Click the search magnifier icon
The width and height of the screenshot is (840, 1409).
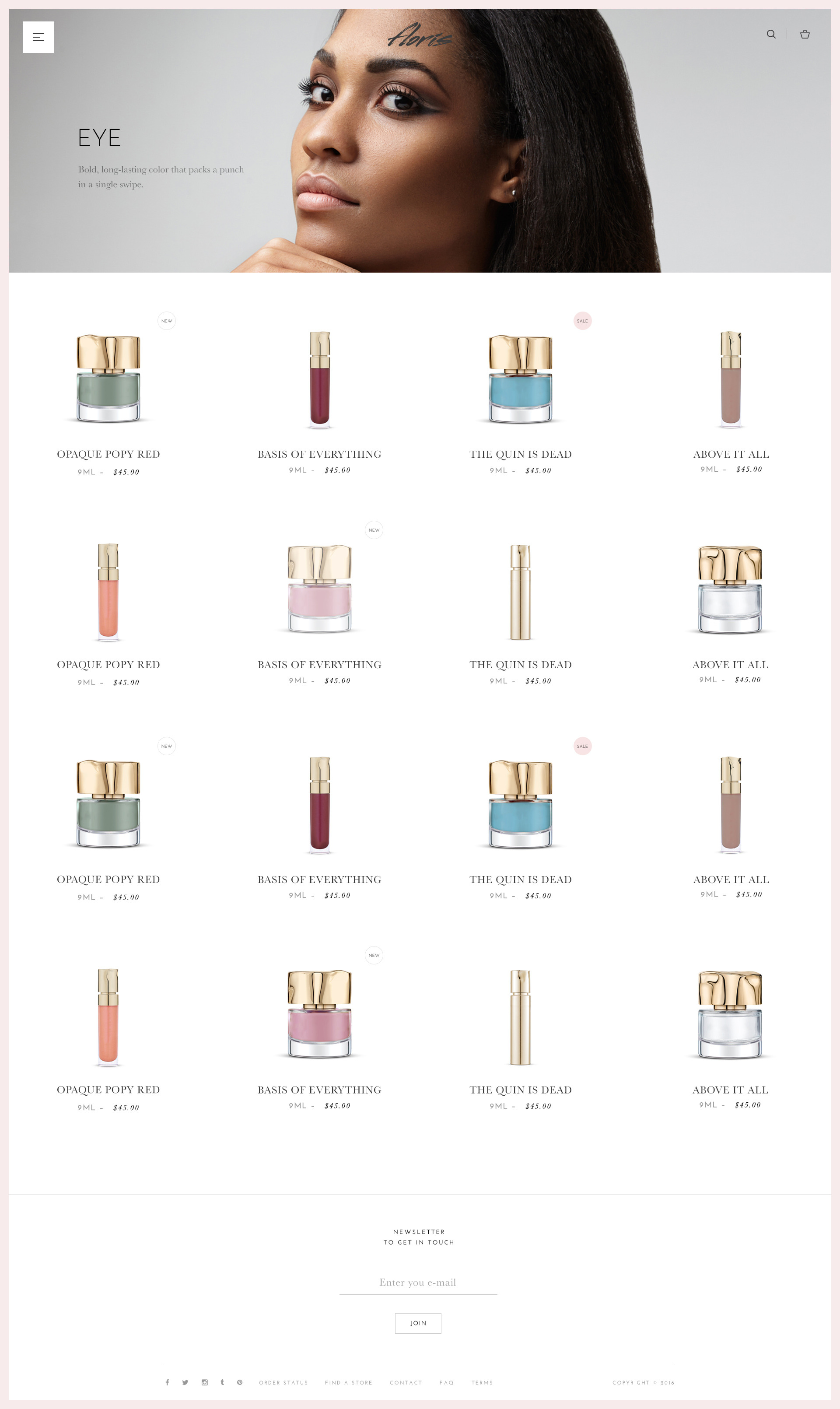tap(771, 34)
